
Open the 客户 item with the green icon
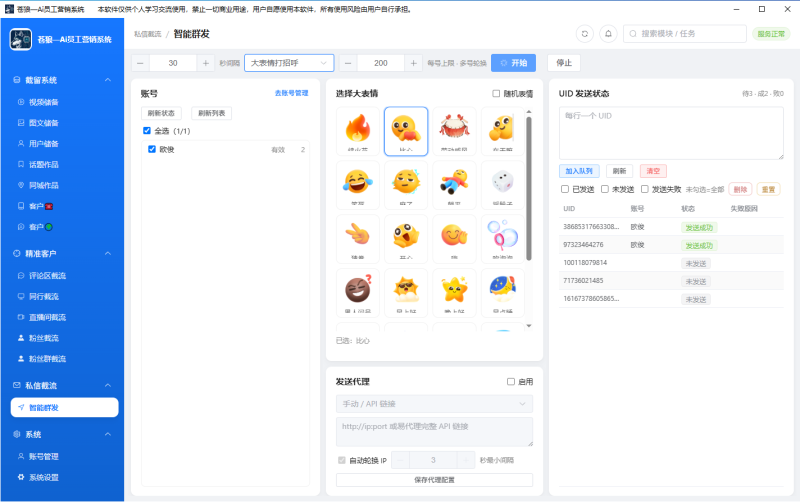pyautogui.click(x=41, y=227)
